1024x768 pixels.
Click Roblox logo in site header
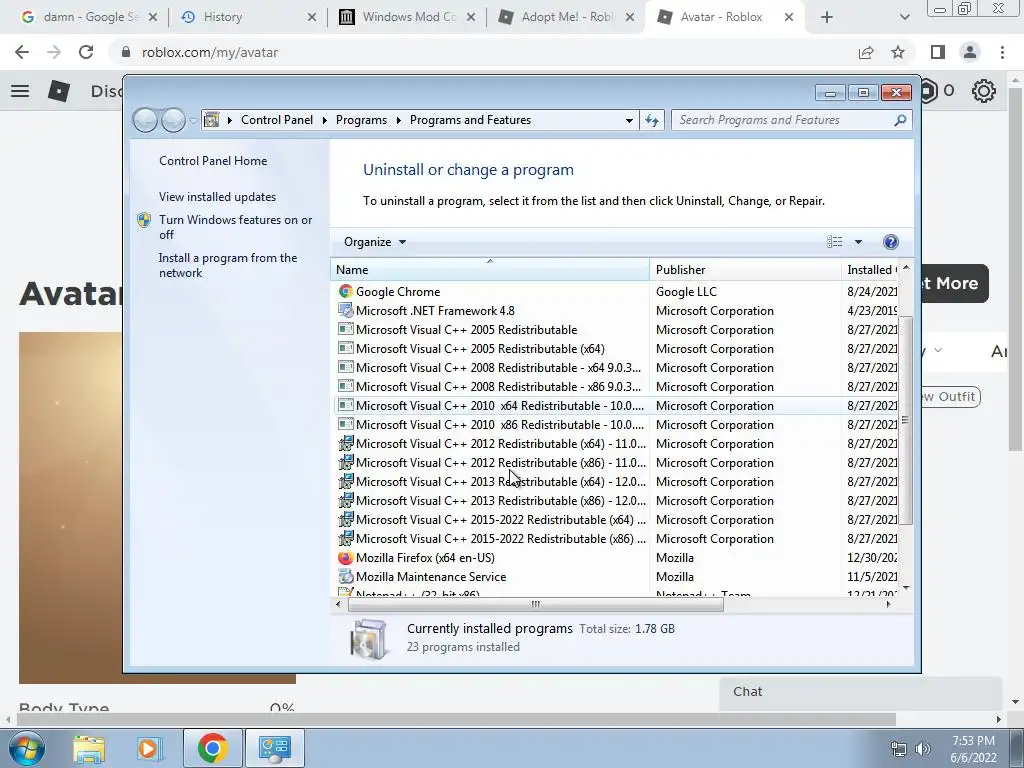pyautogui.click(x=59, y=91)
